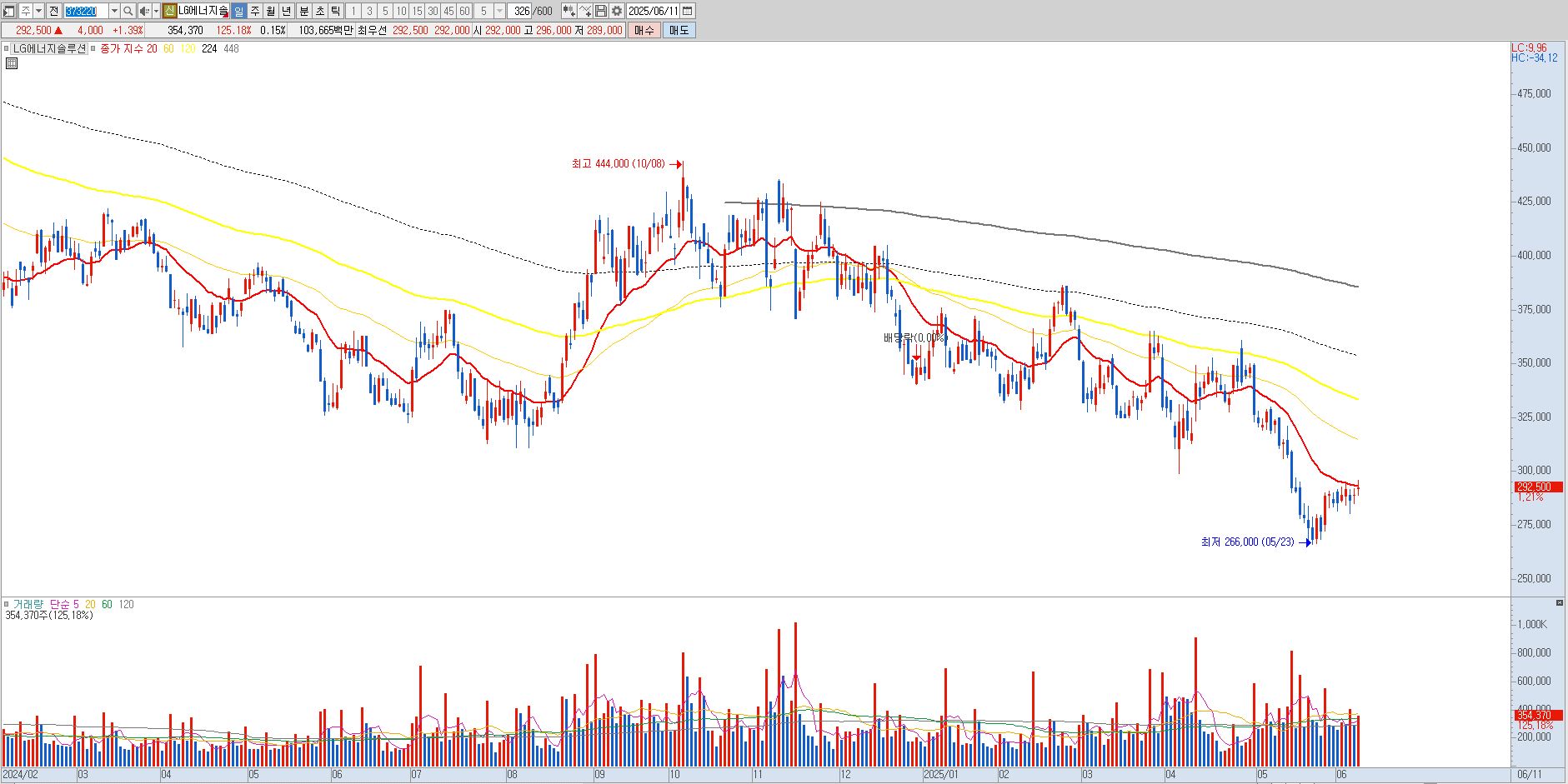Click small square marker before LG에너지솔루션 label
The image size is (1568, 784).
[6, 48]
